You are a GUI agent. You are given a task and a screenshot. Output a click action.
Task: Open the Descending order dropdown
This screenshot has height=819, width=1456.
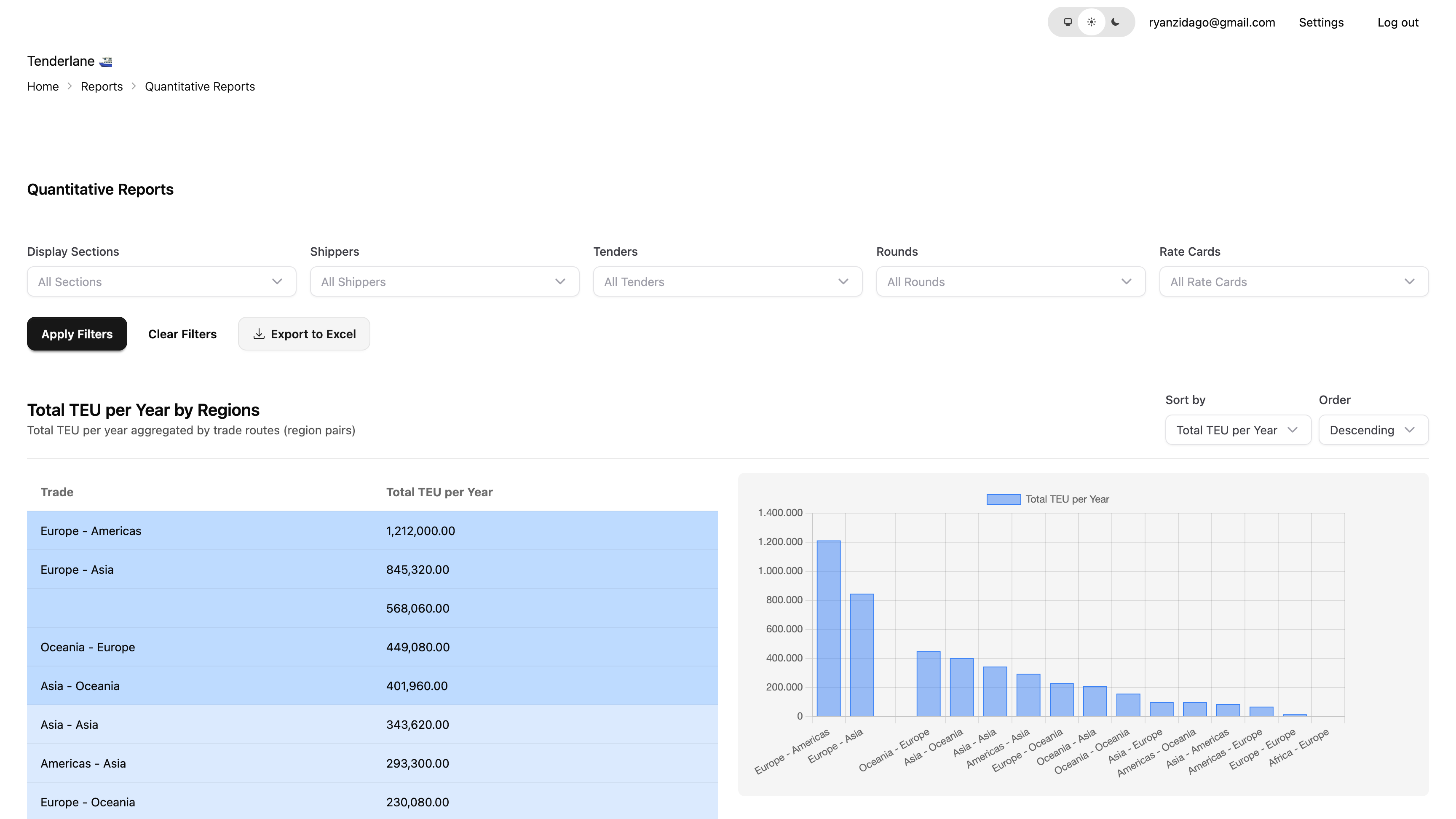pyautogui.click(x=1373, y=430)
